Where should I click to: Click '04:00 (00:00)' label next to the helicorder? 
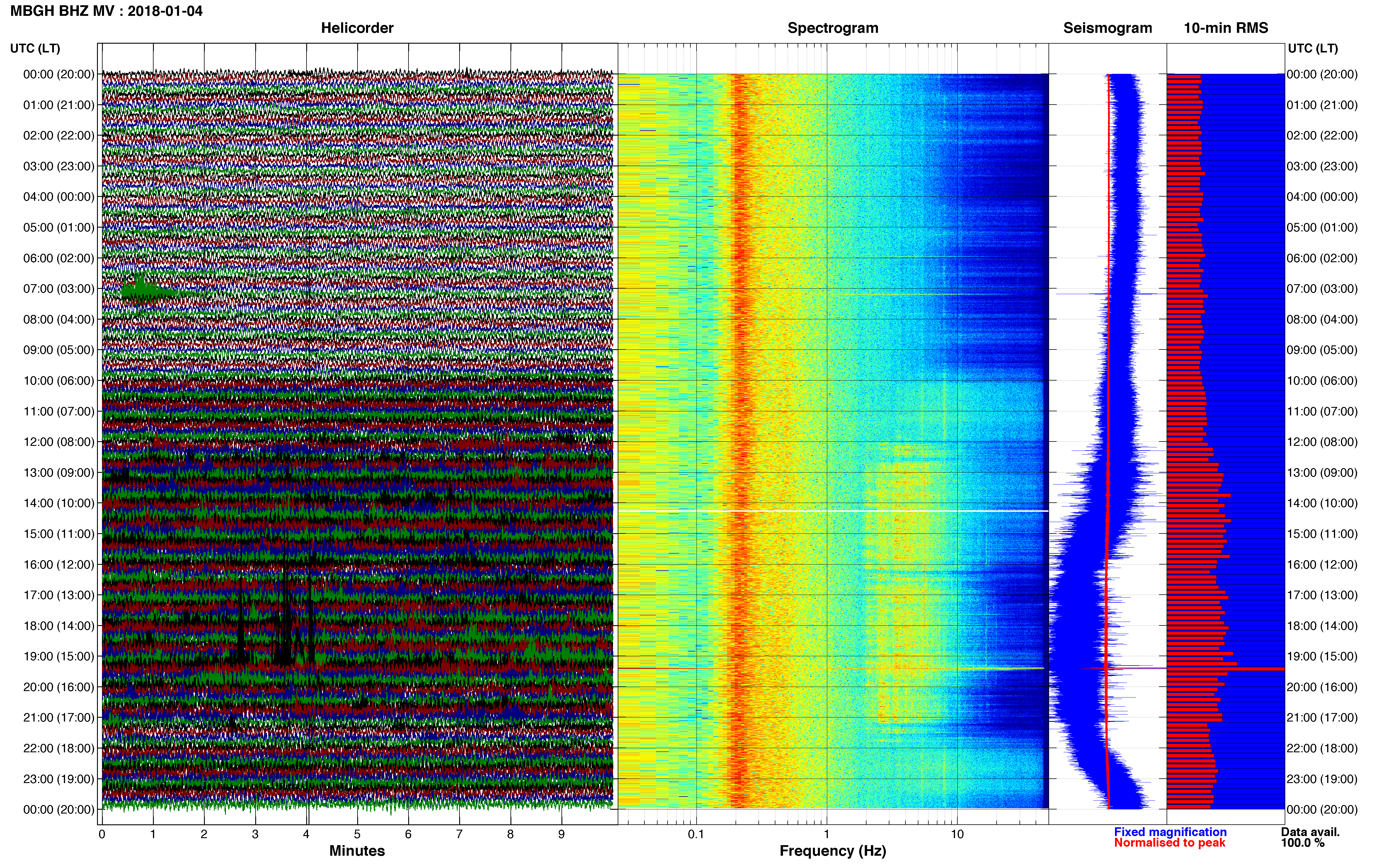click(x=59, y=197)
